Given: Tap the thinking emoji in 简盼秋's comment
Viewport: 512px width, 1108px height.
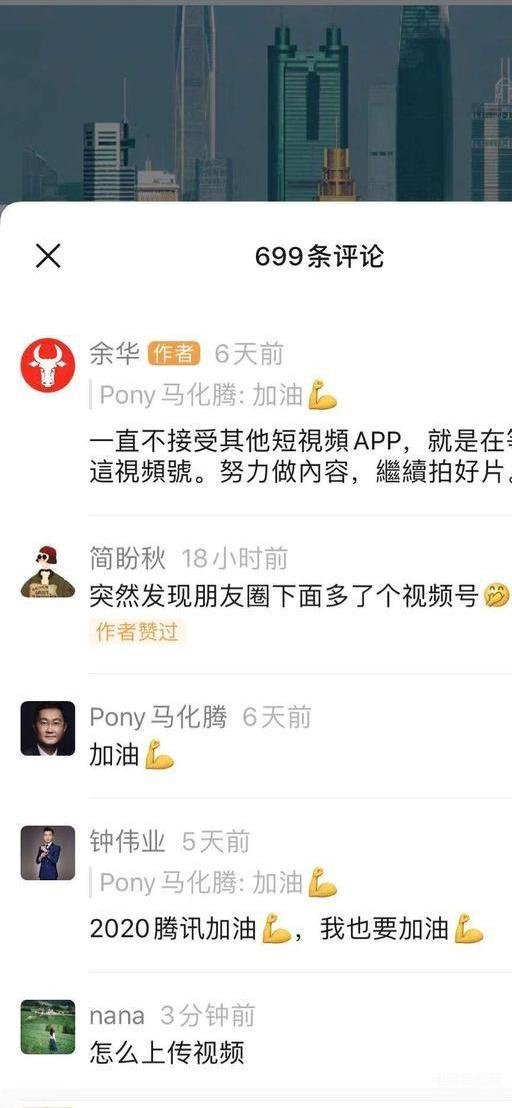Looking at the screenshot, I should point(496,598).
